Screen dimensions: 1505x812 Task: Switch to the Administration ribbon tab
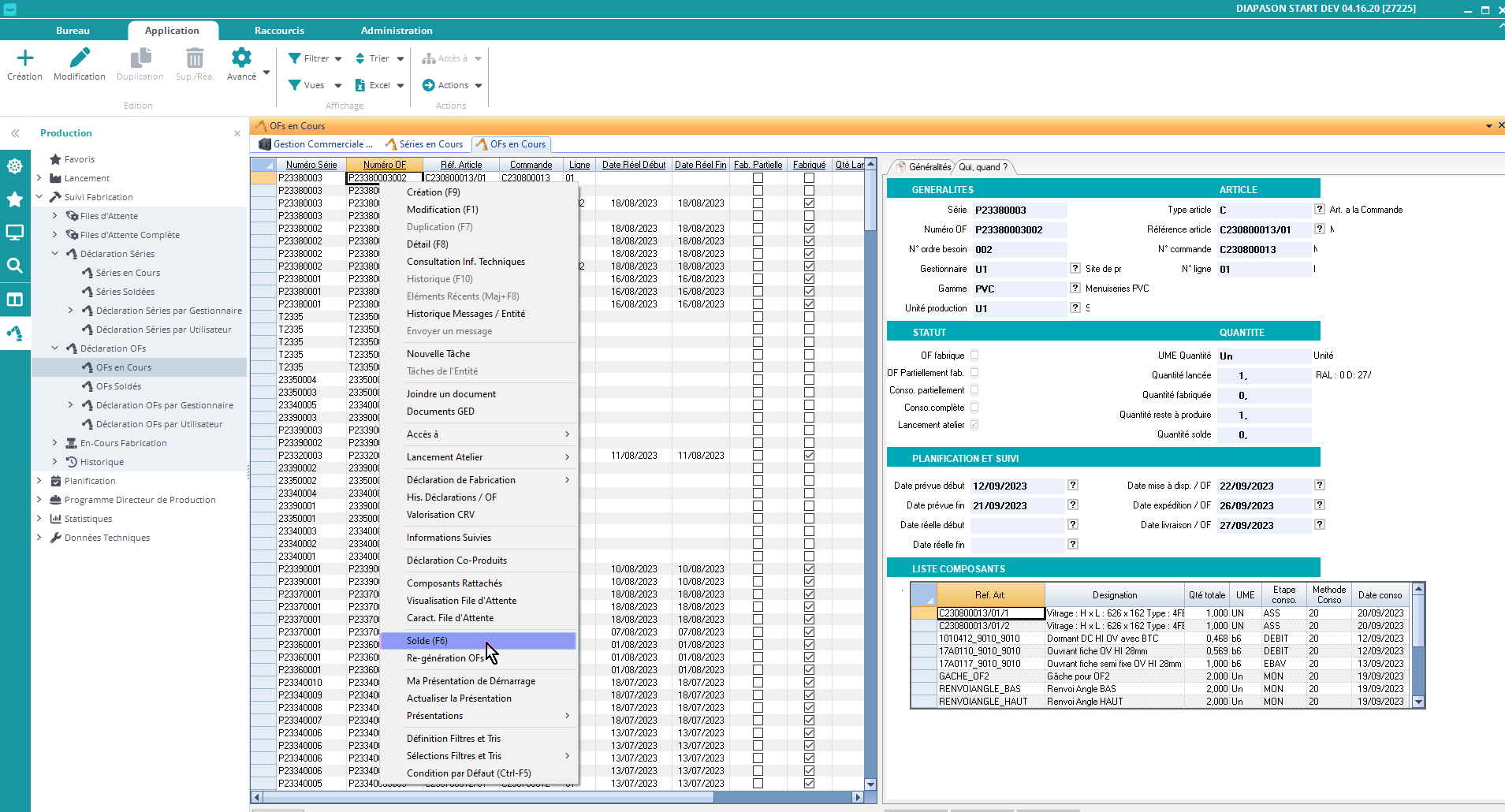(397, 31)
